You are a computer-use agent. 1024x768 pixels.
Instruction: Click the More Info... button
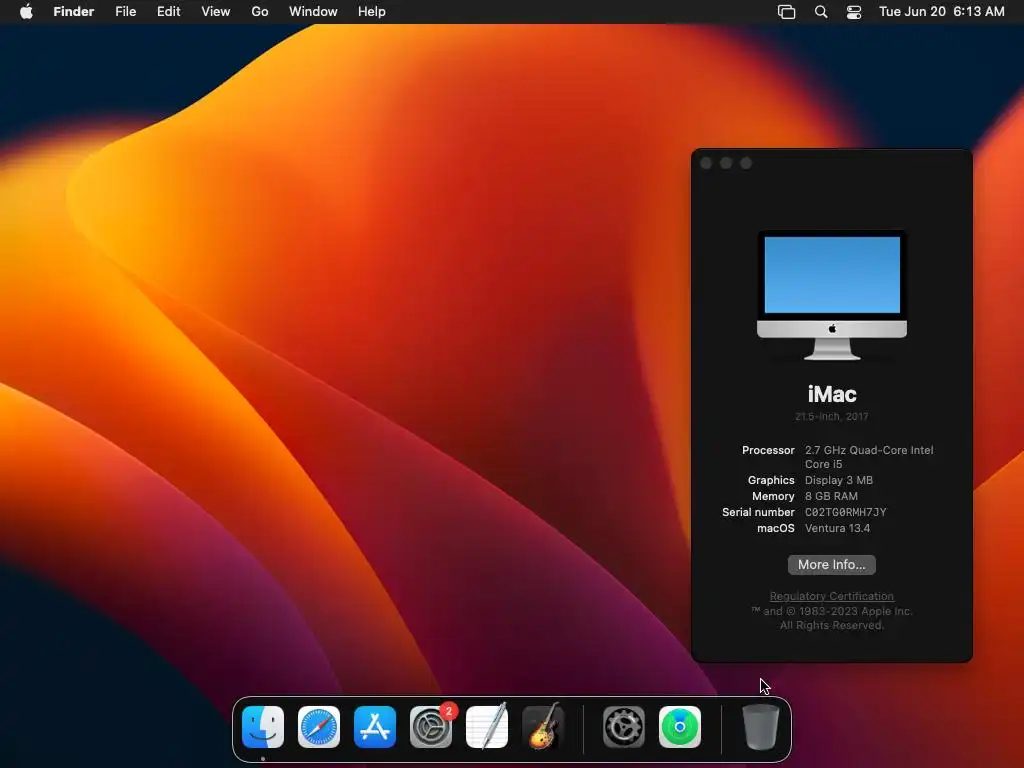(x=831, y=564)
